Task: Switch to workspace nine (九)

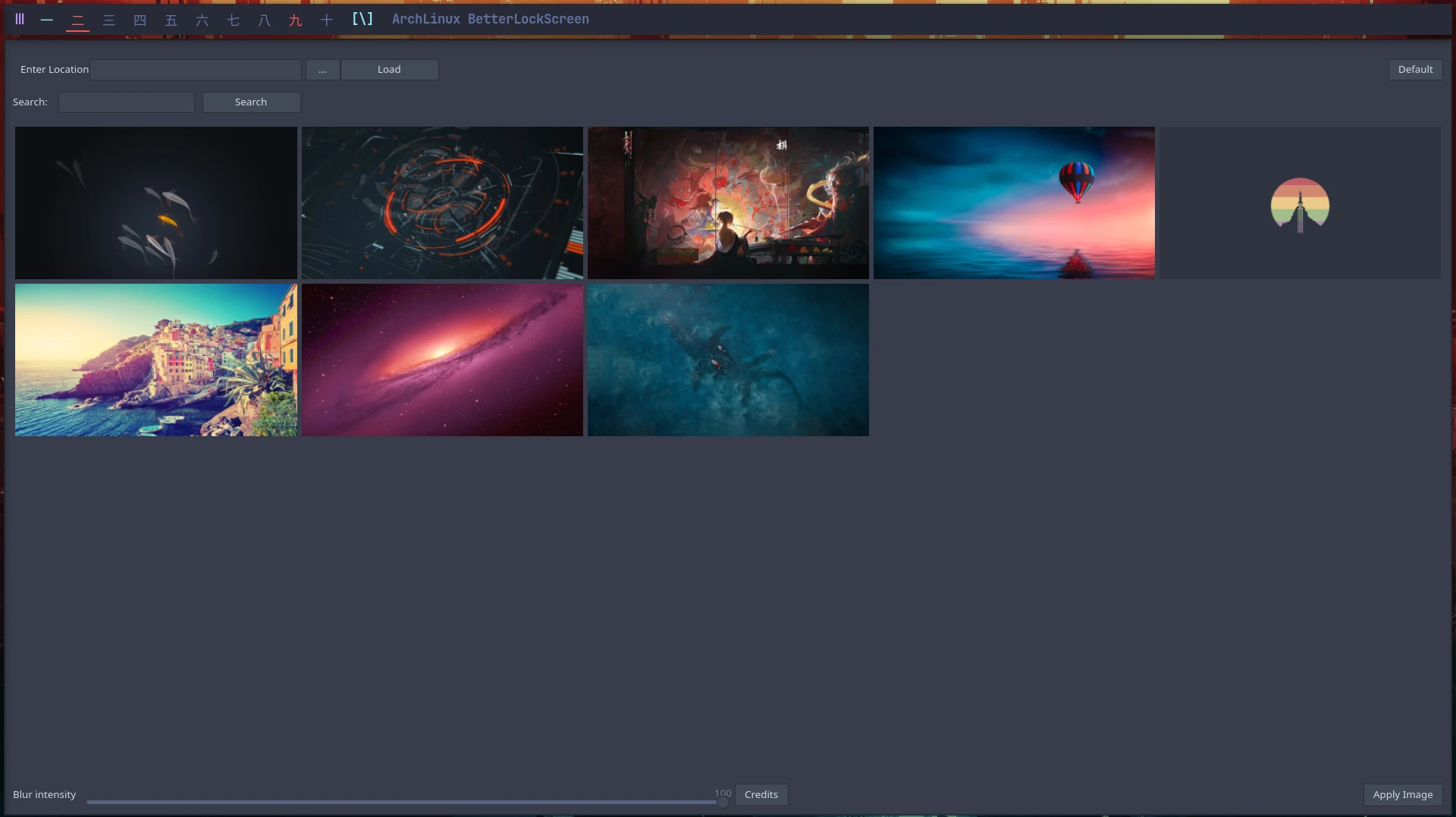Action: [x=296, y=20]
